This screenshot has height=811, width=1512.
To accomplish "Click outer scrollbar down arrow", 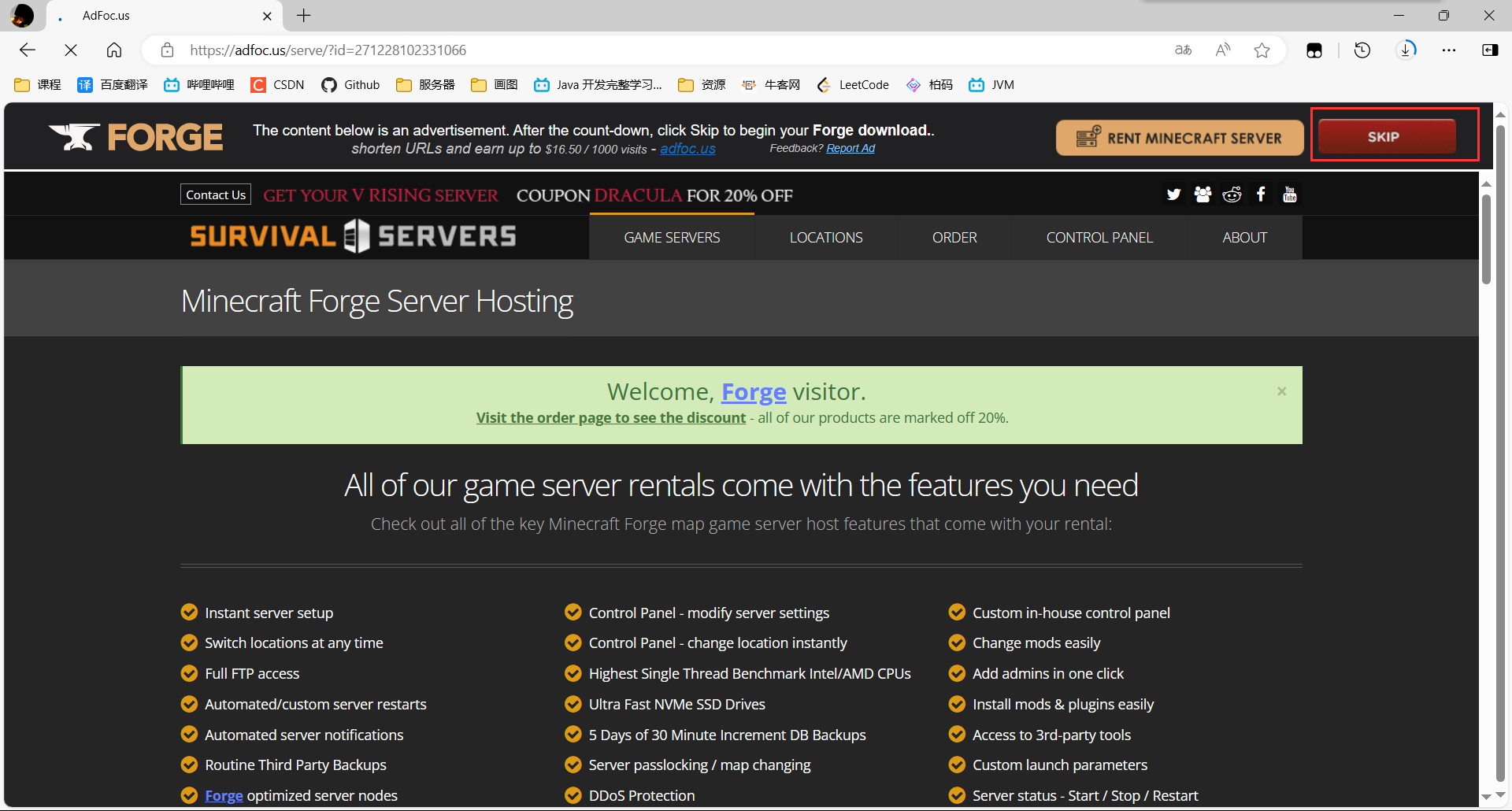I will point(1501,796).
